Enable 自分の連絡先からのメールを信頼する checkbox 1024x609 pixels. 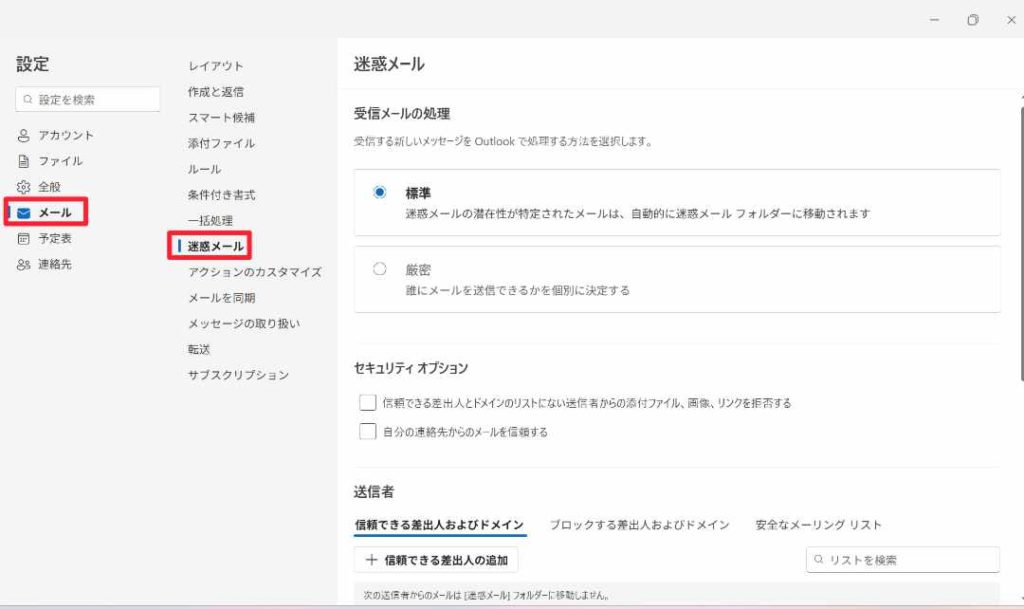(367, 432)
